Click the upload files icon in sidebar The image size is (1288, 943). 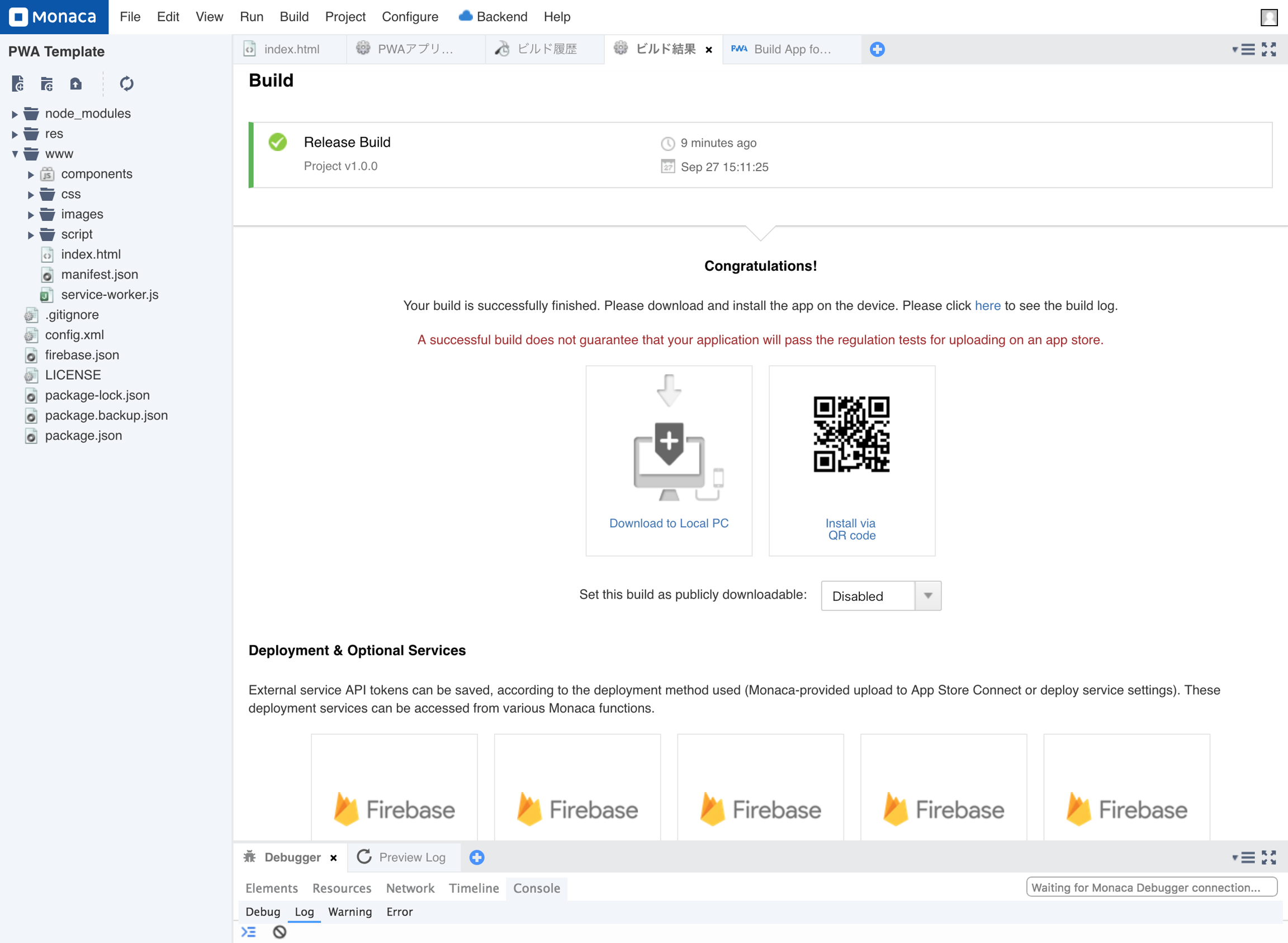point(76,84)
